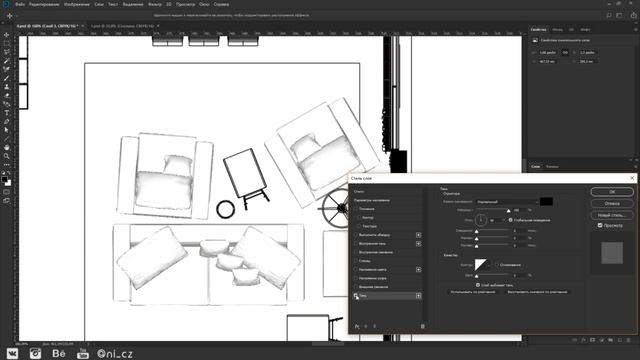640x360 pixels.
Task: Enable the Выполнить обводку checkbox
Action: pyautogui.click(x=356, y=235)
